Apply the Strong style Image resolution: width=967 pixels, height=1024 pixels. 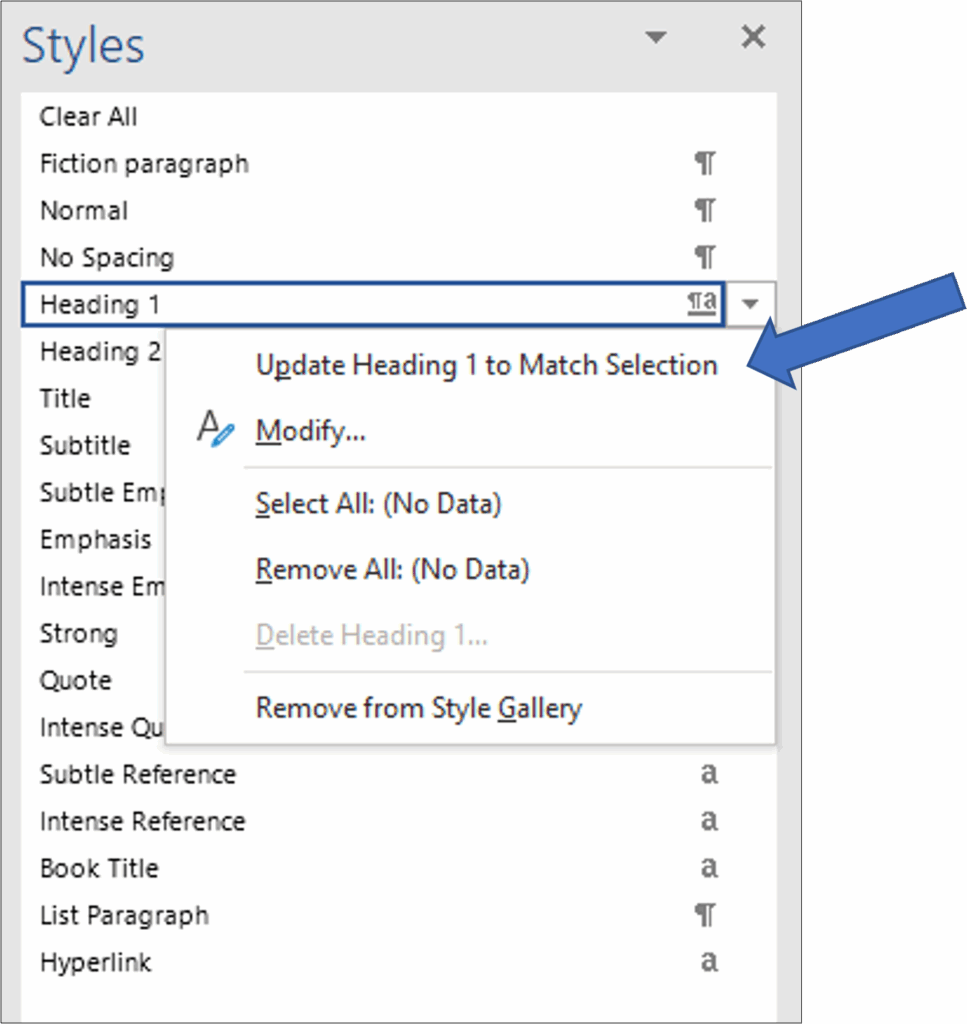78,633
